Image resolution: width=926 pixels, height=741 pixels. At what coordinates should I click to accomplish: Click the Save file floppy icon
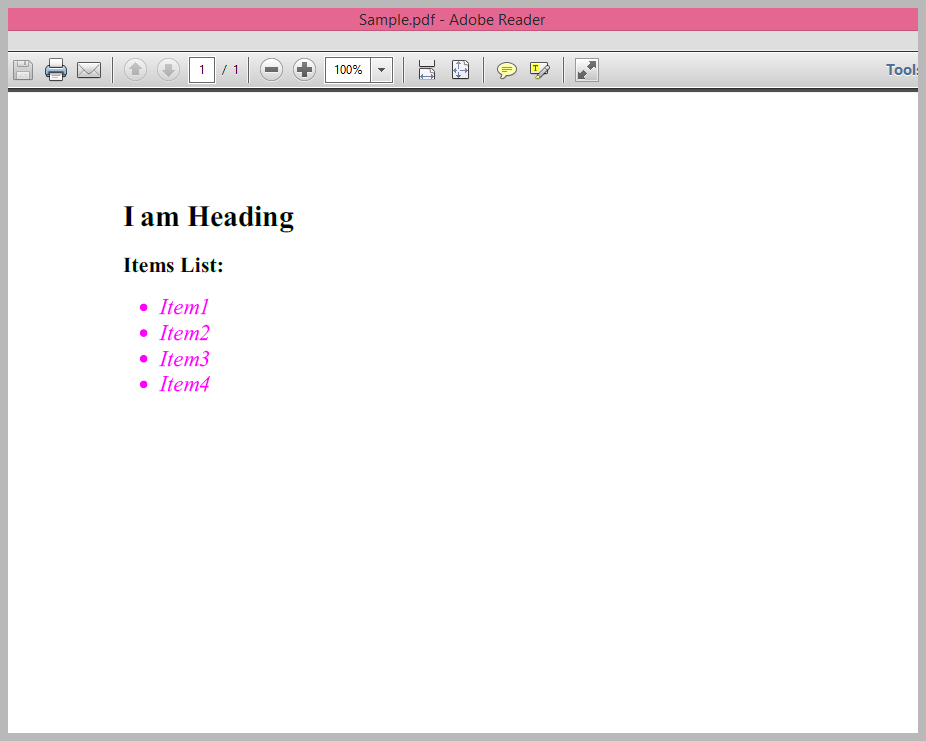pyautogui.click(x=23, y=70)
